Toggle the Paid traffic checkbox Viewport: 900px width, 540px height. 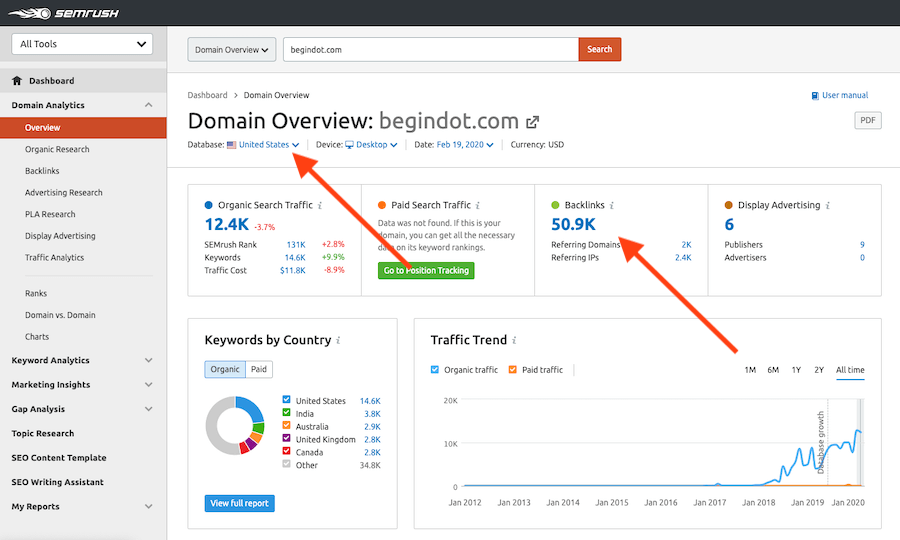(x=513, y=370)
